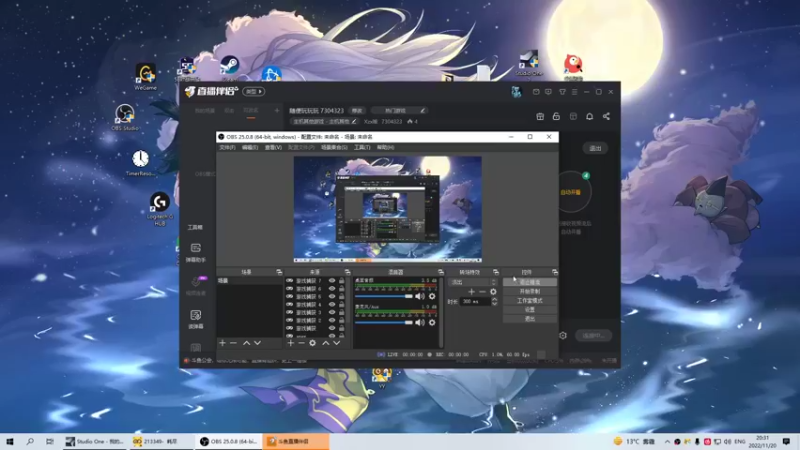Lock the 游戏捕获 4 source

coord(341,304)
